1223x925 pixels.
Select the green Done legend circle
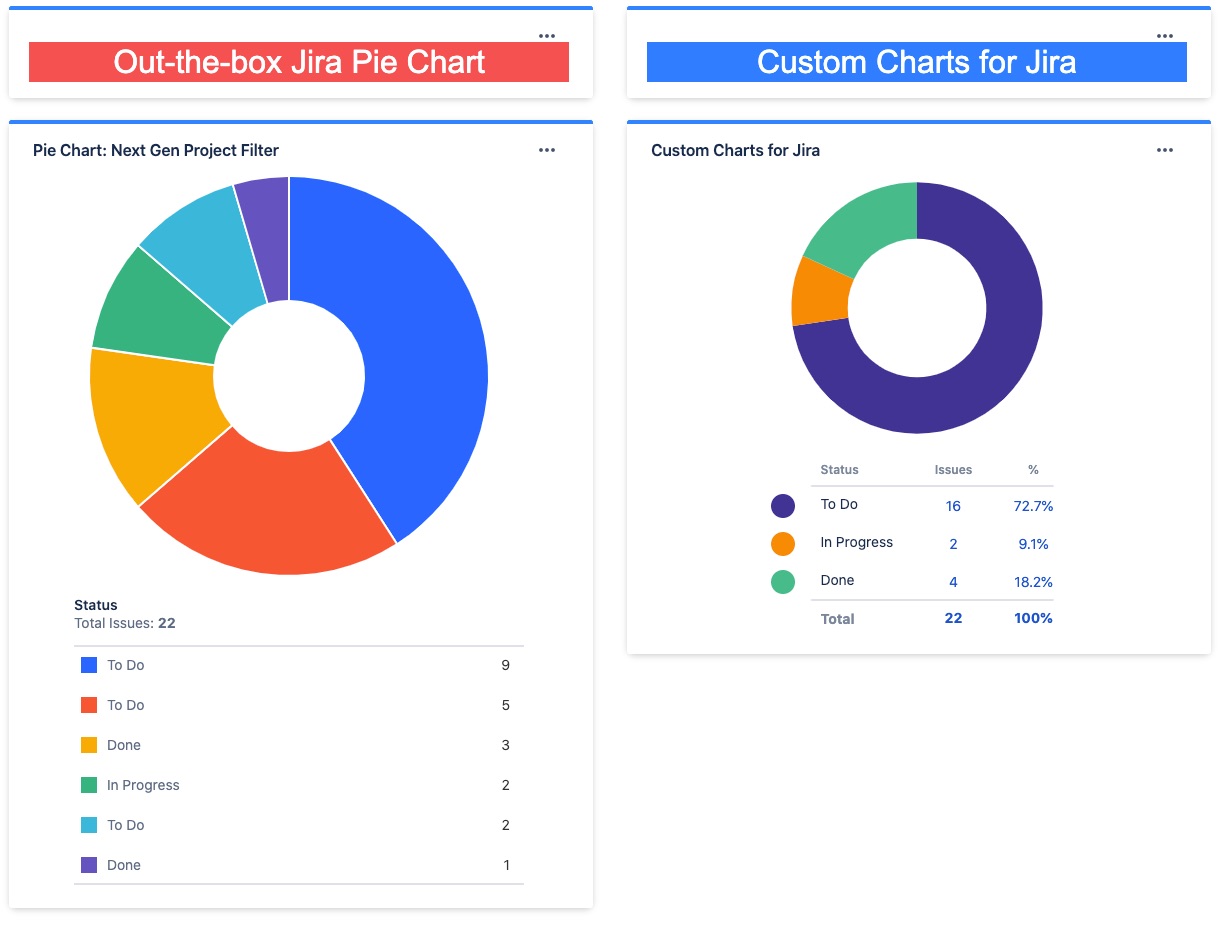click(782, 581)
